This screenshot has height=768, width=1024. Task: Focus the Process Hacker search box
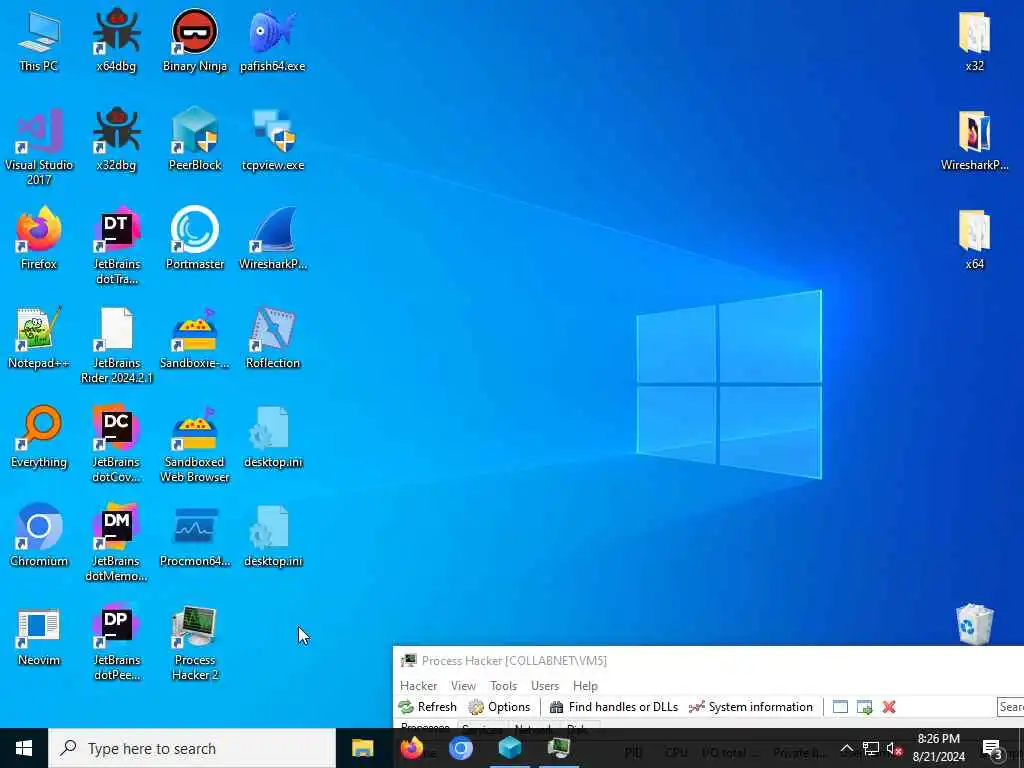point(1010,707)
